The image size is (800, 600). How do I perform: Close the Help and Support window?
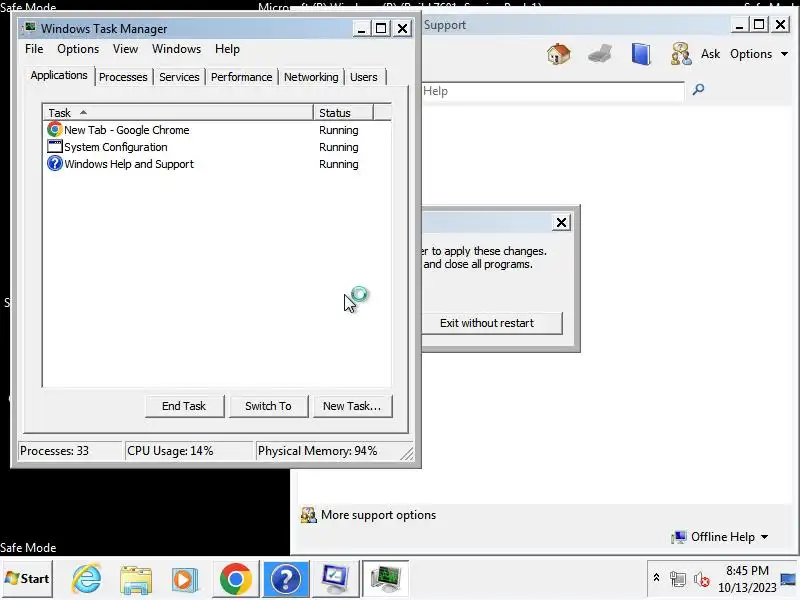point(780,24)
